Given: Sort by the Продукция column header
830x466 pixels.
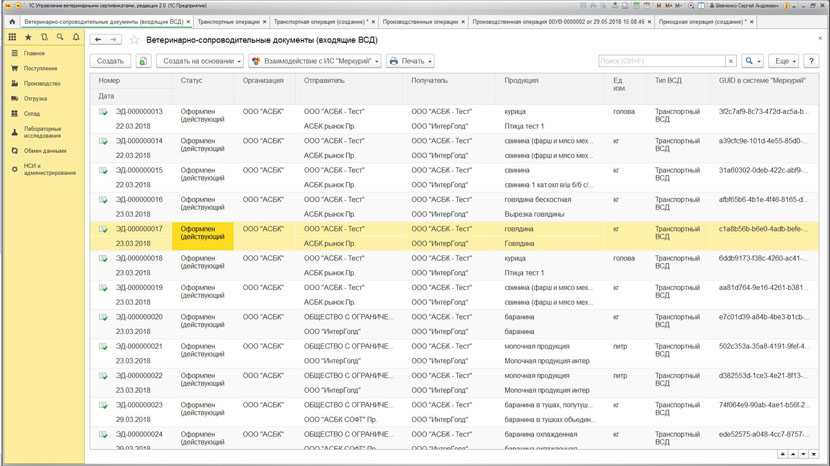Looking at the screenshot, I should point(521,80).
